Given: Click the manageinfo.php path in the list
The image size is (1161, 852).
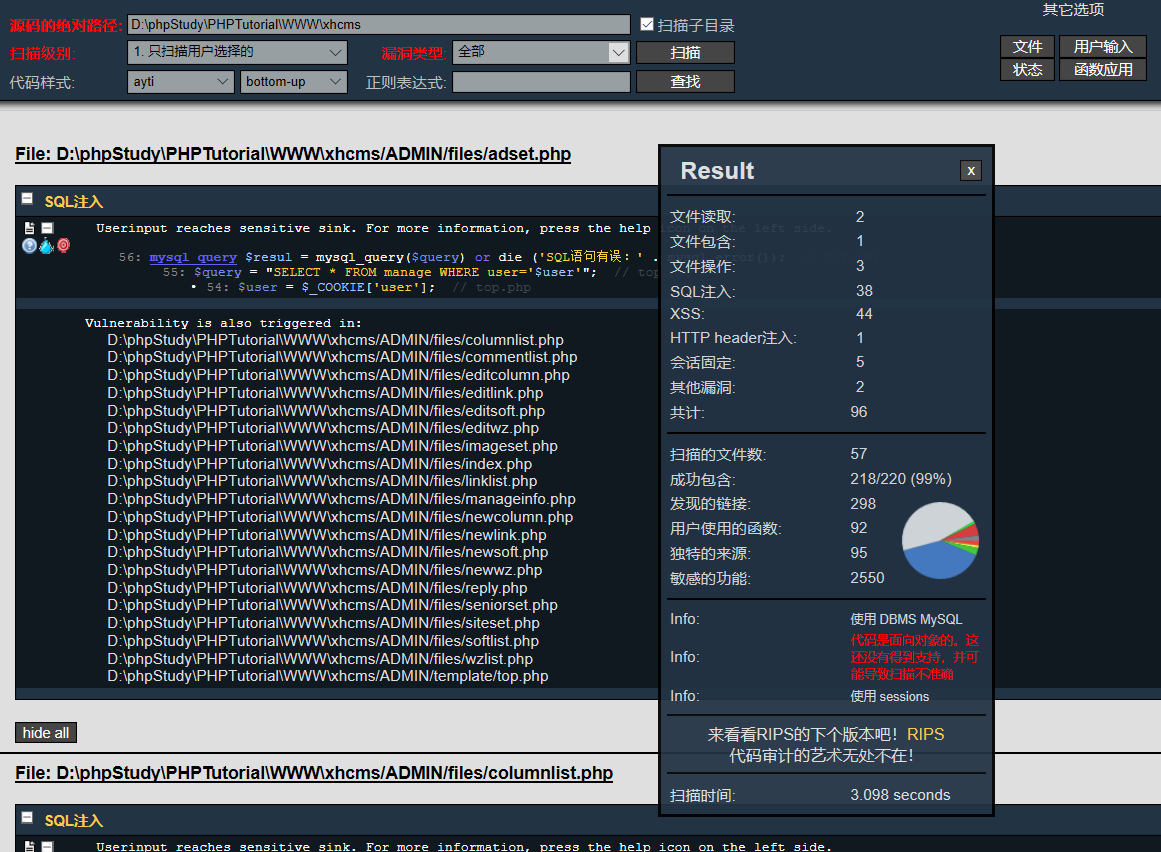Looking at the screenshot, I should (341, 500).
